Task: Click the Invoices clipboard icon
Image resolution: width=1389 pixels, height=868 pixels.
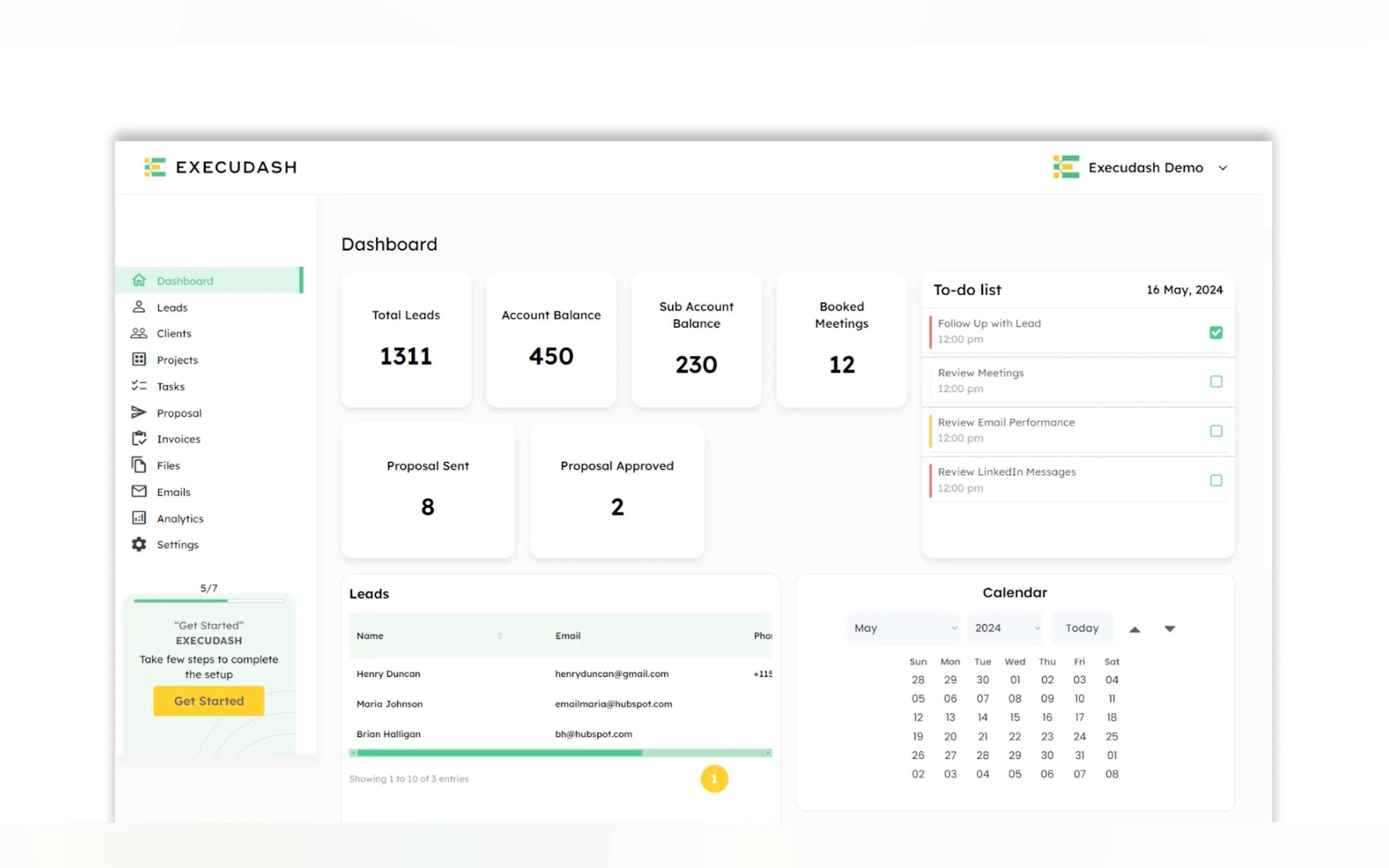Action: [138, 438]
